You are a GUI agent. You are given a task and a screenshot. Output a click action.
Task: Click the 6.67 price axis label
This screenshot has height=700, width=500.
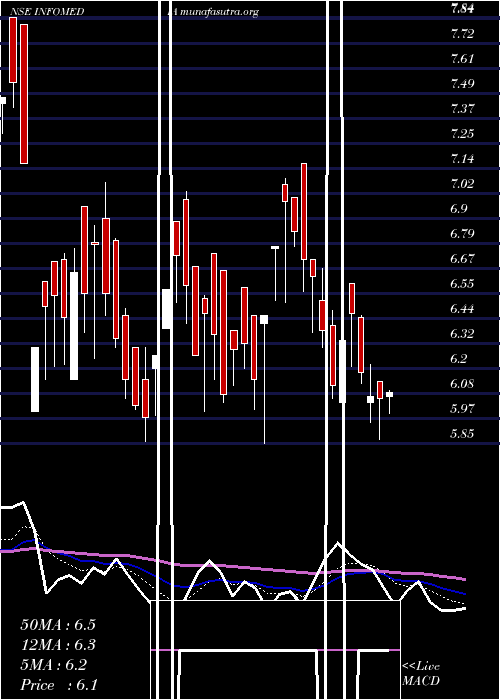pos(462,258)
